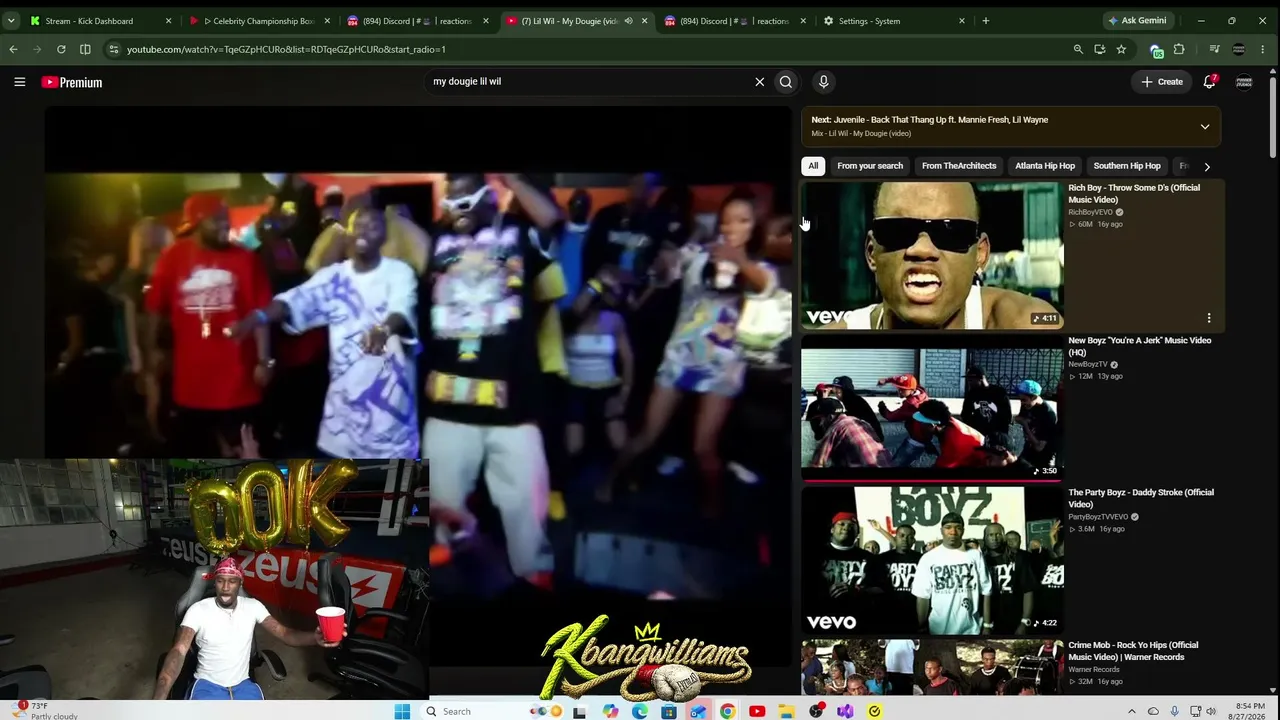Screen dimensions: 1280x720
Task: Open YouTube notifications bell
Action: click(x=1209, y=82)
